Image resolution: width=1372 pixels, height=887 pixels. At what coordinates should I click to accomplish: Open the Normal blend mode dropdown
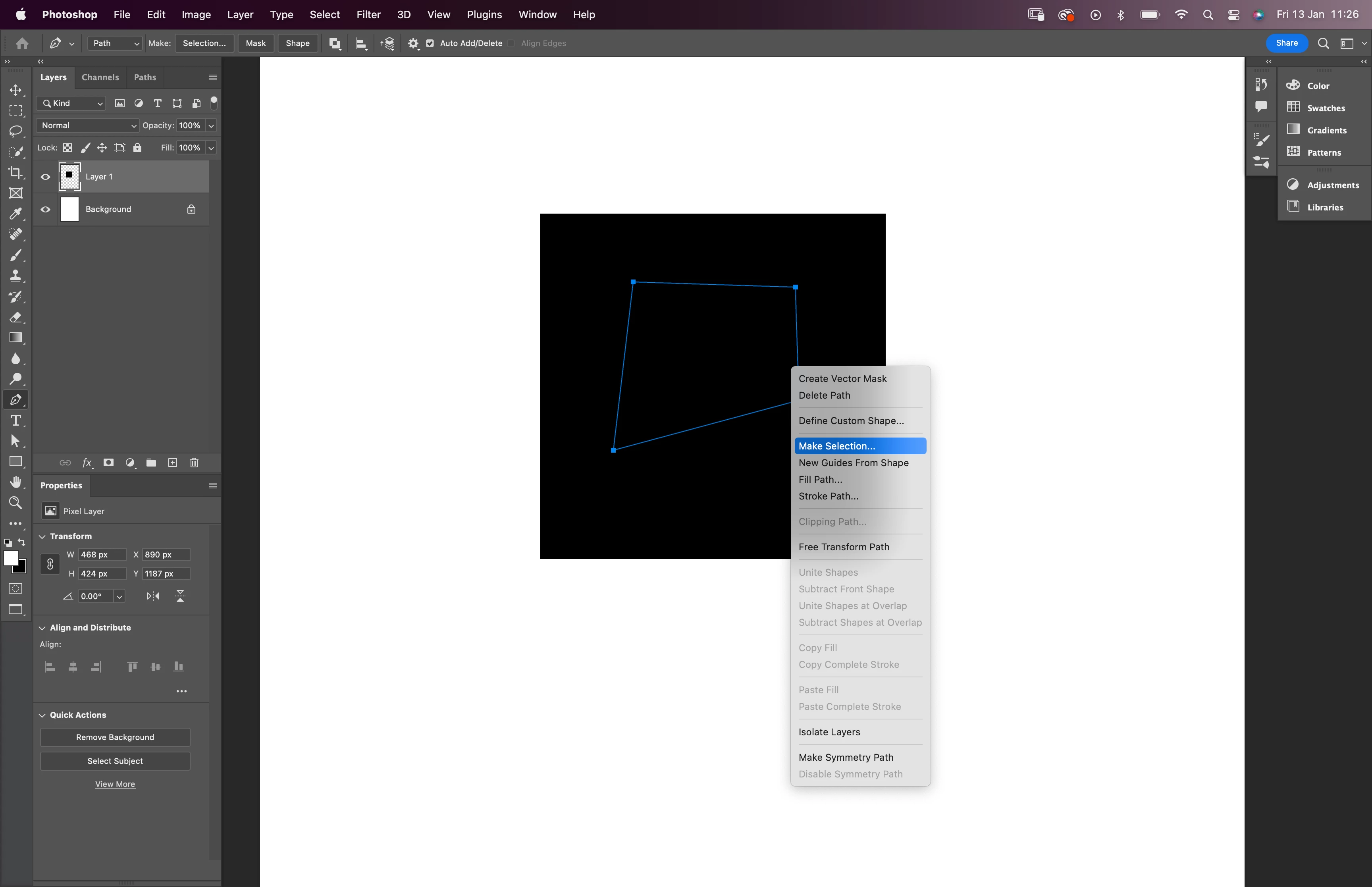[87, 125]
